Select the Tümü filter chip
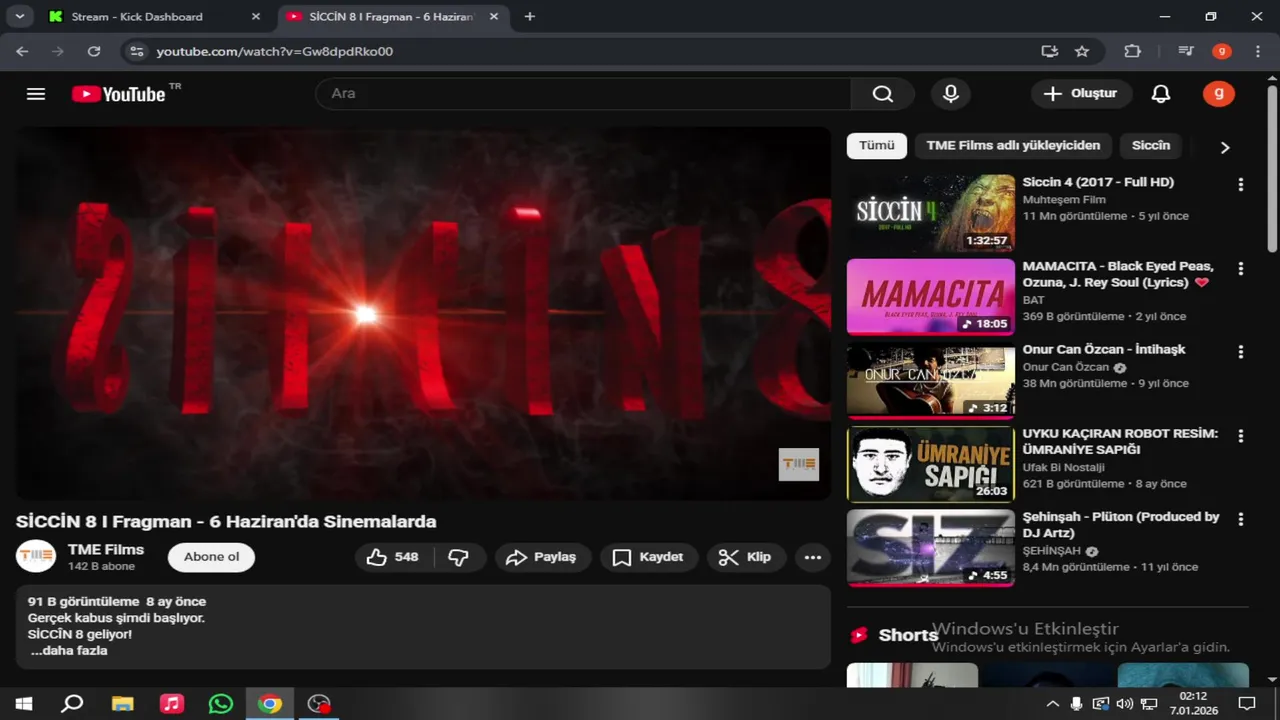The height and width of the screenshot is (720, 1280). pos(877,145)
